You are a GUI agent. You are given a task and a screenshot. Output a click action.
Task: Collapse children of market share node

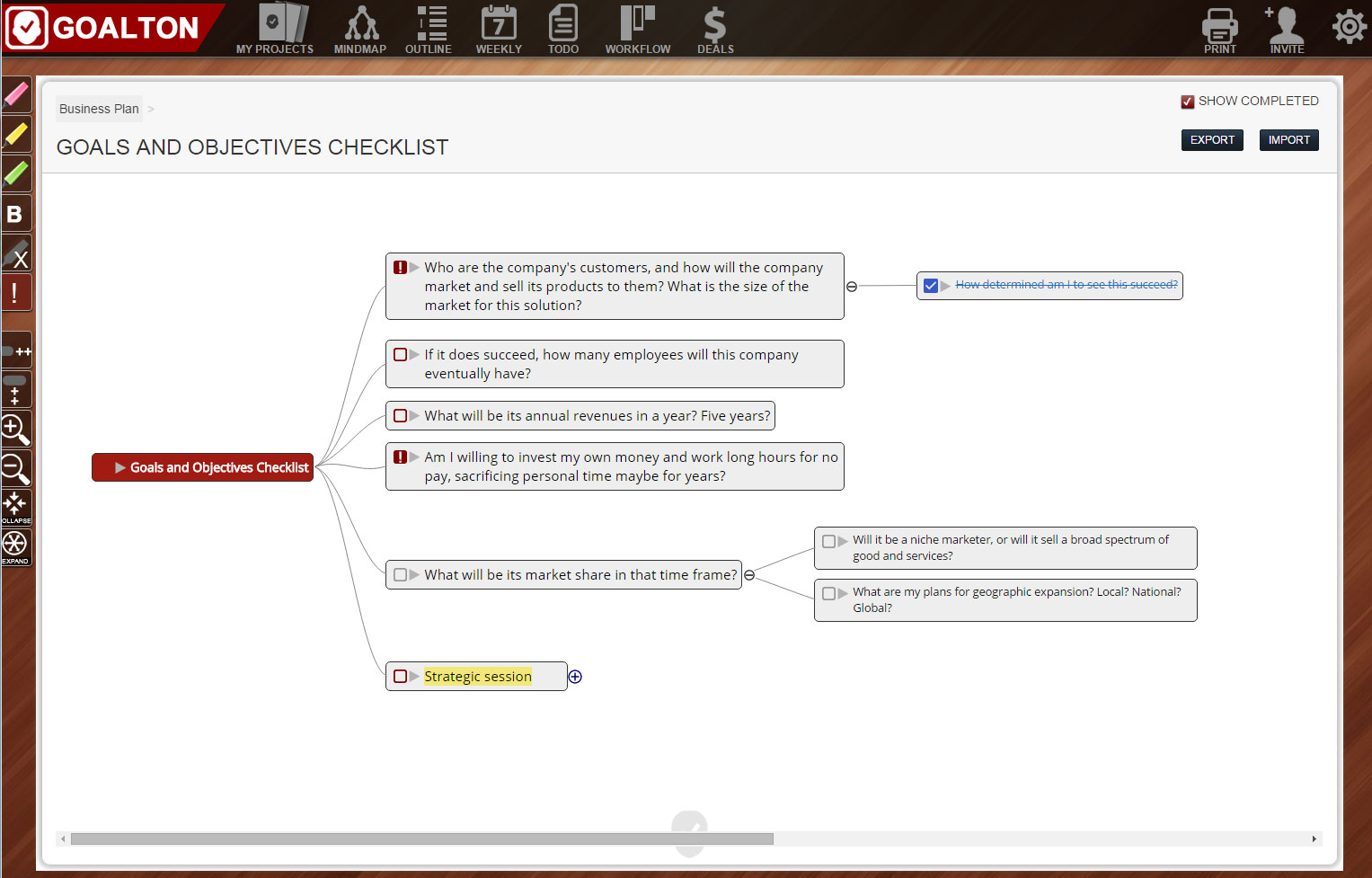point(749,575)
